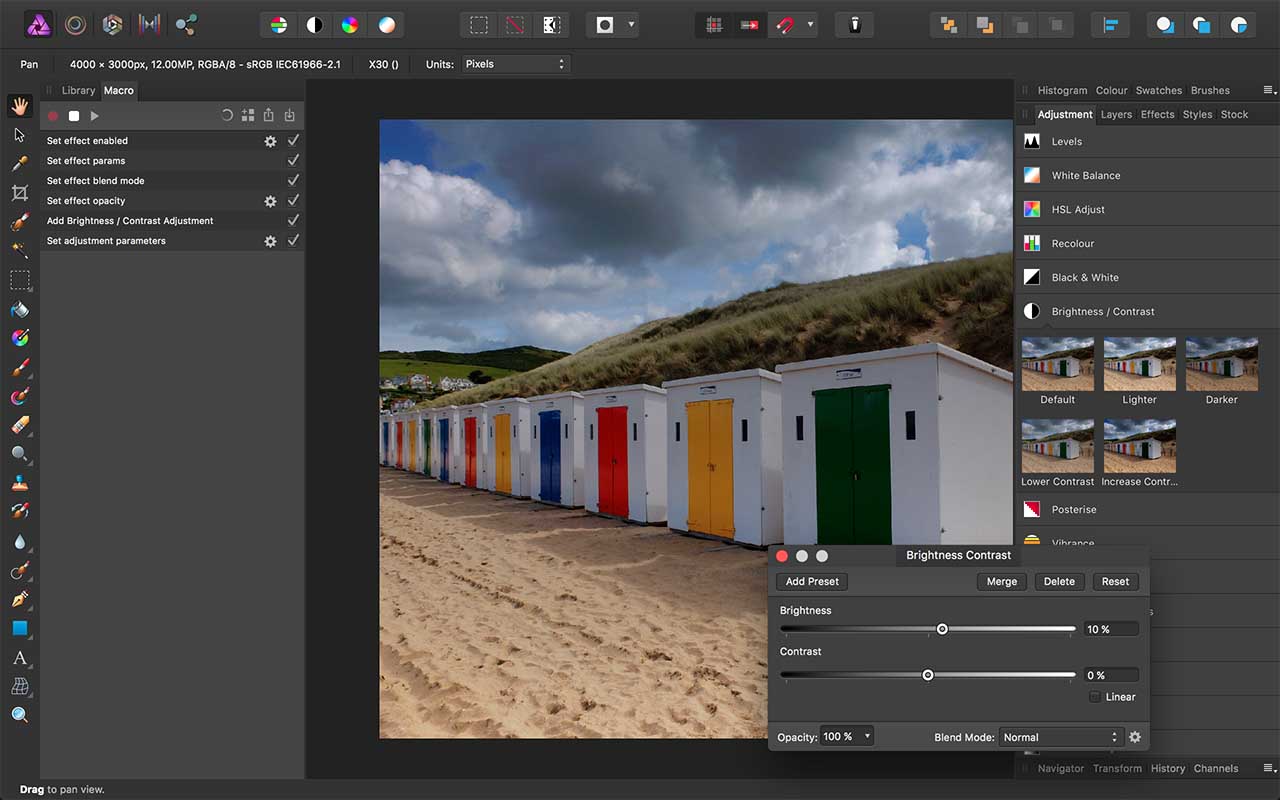This screenshot has width=1280, height=800.
Task: Add macro to Library icon
Action: tap(248, 116)
